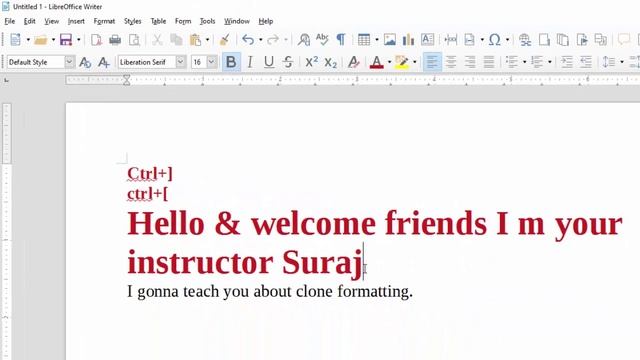
Task: Open the Undo history dropdown arrow
Action: [x=260, y=40]
